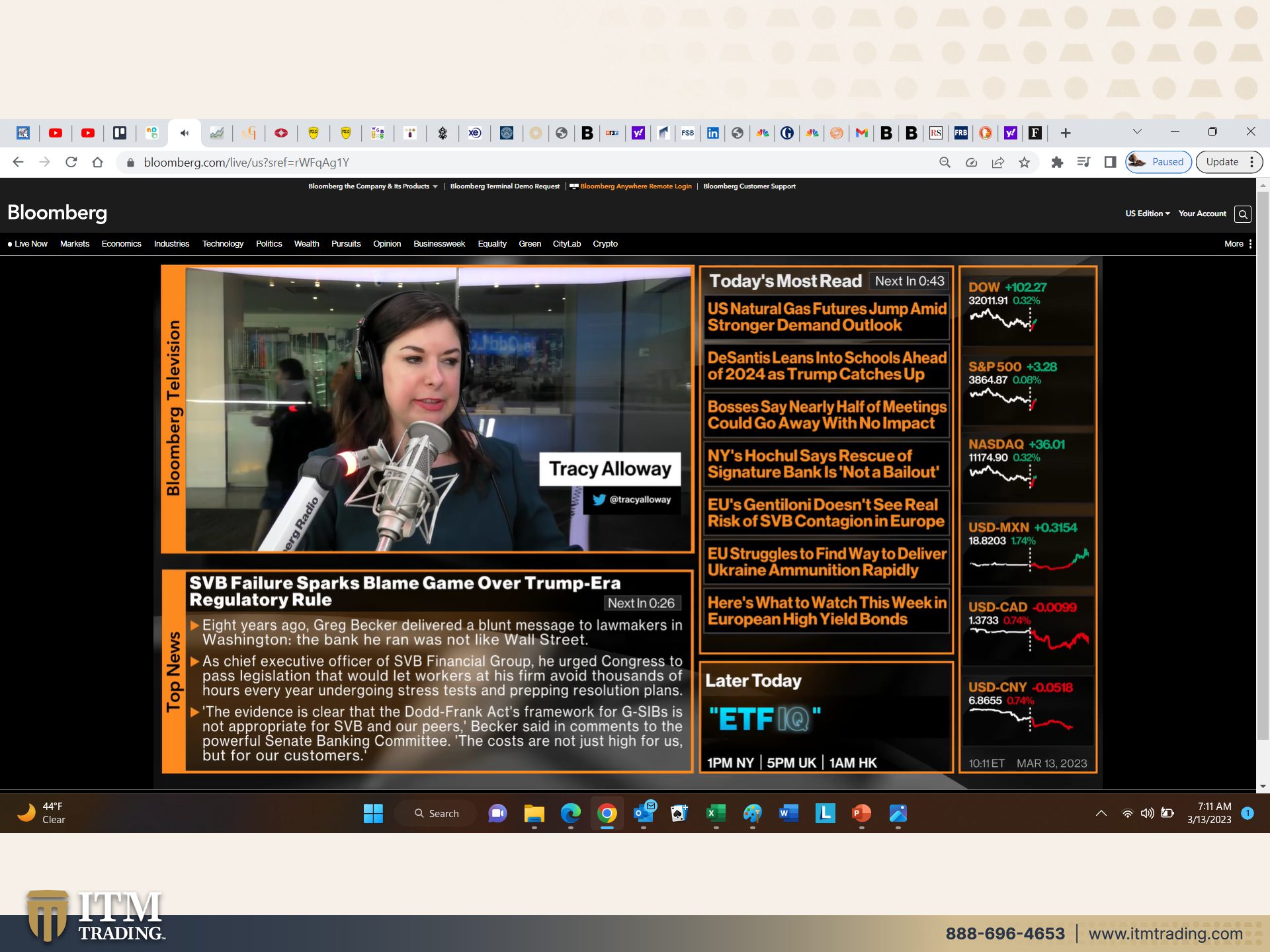The height and width of the screenshot is (952, 1270).
Task: Reload the Bloomberg live page
Action: (x=71, y=162)
